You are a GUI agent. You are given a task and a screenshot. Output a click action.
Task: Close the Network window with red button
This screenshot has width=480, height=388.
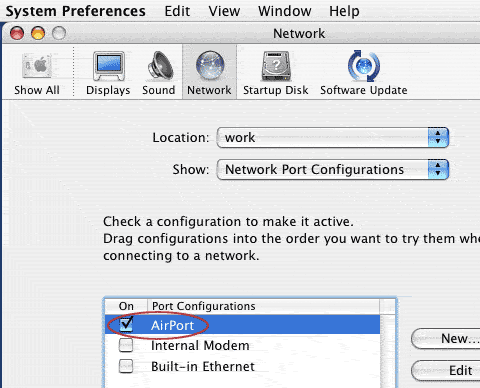pos(17,33)
